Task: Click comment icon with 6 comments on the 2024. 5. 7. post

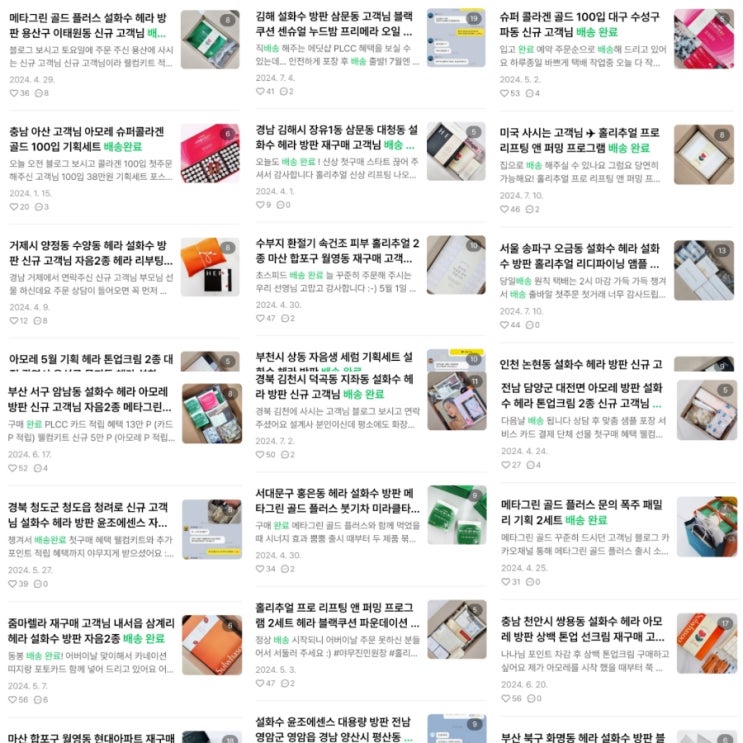Action: click(x=37, y=699)
